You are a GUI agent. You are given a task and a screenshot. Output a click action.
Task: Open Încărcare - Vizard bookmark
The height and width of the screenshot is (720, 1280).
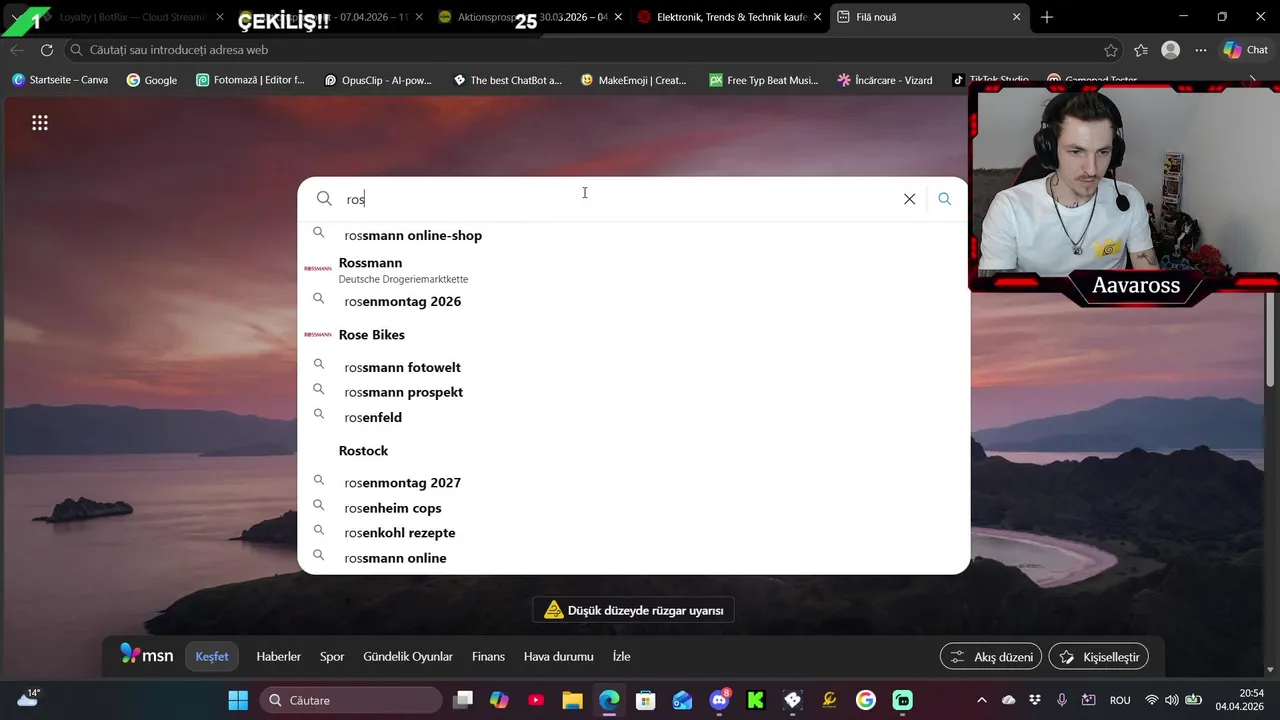click(x=885, y=80)
